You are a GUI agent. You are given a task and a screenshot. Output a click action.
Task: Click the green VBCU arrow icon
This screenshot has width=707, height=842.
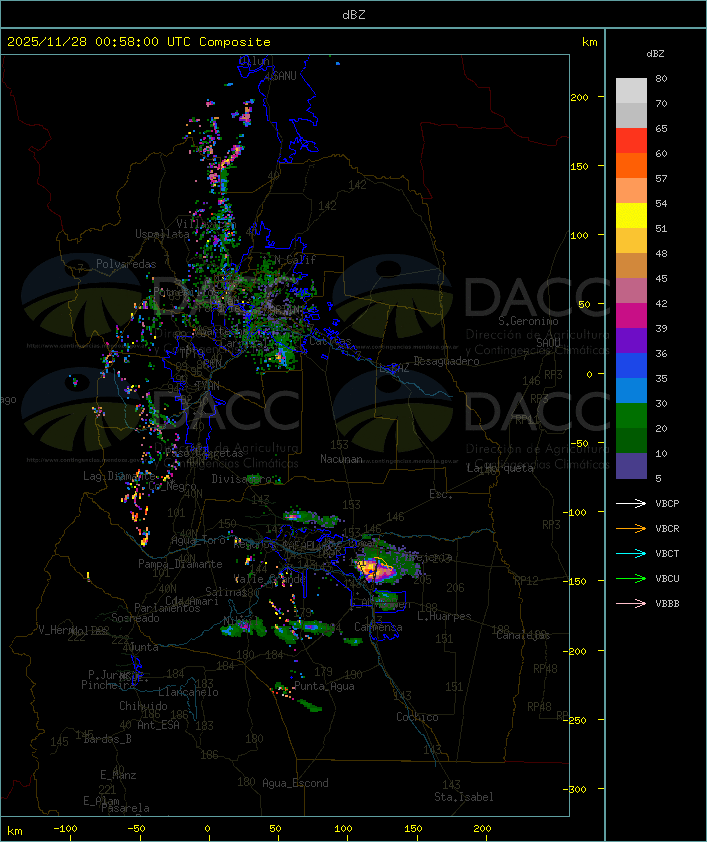[631, 578]
